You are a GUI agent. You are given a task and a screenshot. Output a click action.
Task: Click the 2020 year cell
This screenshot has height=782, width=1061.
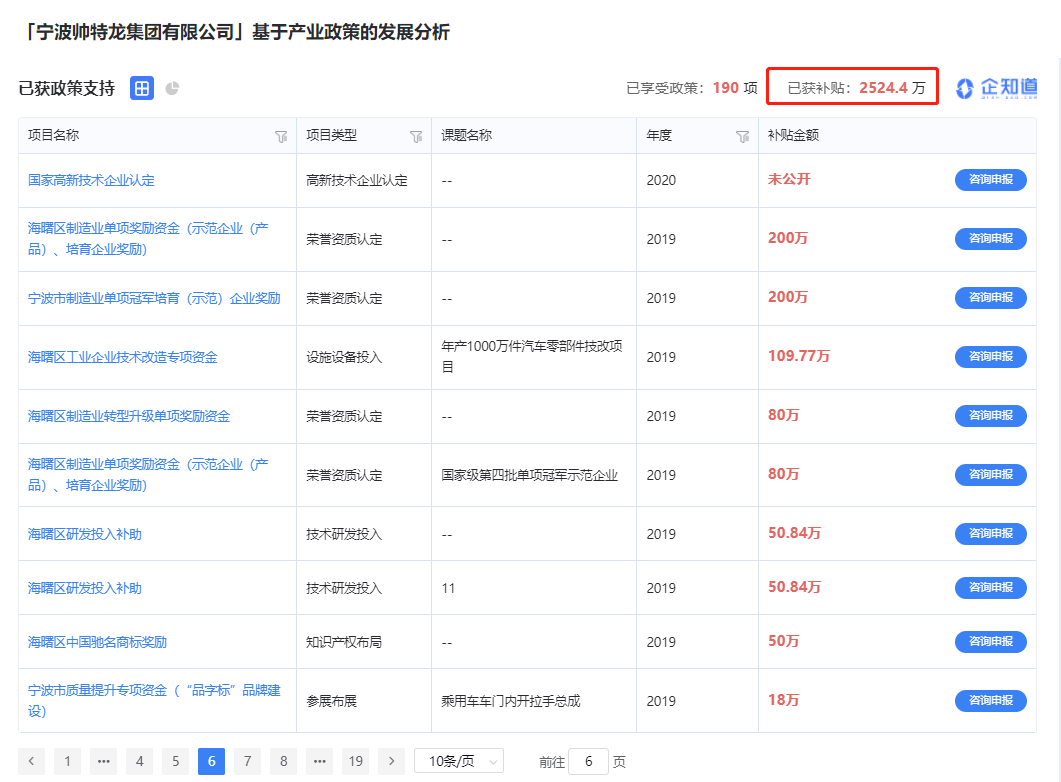pos(661,180)
